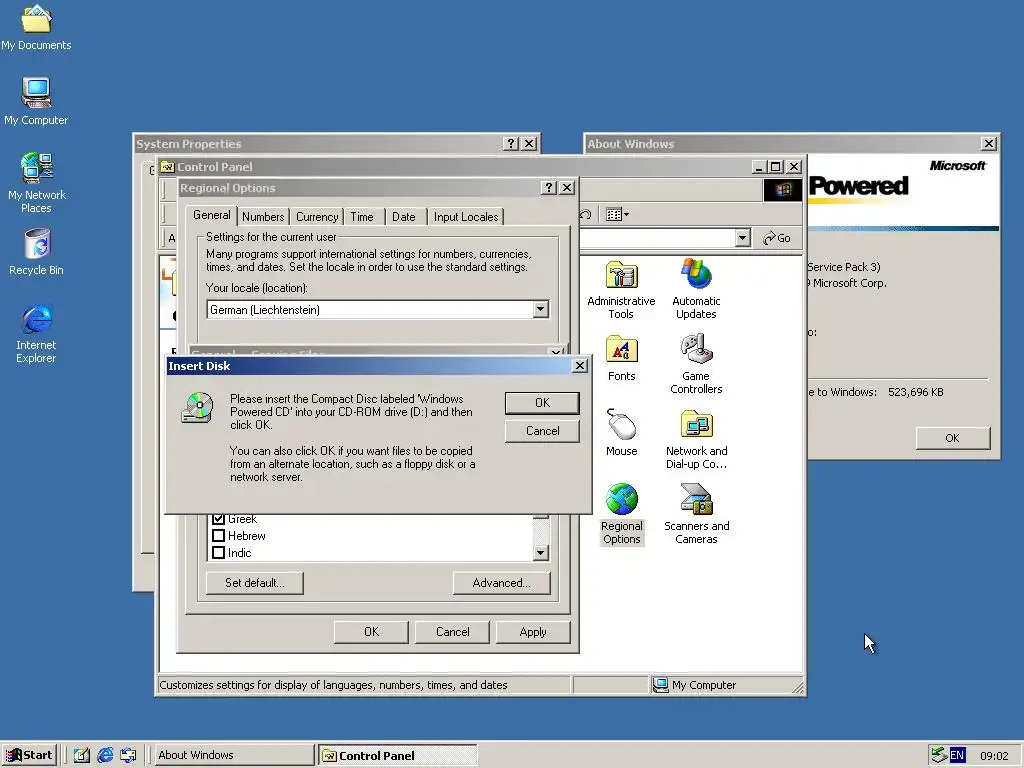The width and height of the screenshot is (1024, 768).
Task: Switch to the Numbers tab
Action: [x=263, y=217]
